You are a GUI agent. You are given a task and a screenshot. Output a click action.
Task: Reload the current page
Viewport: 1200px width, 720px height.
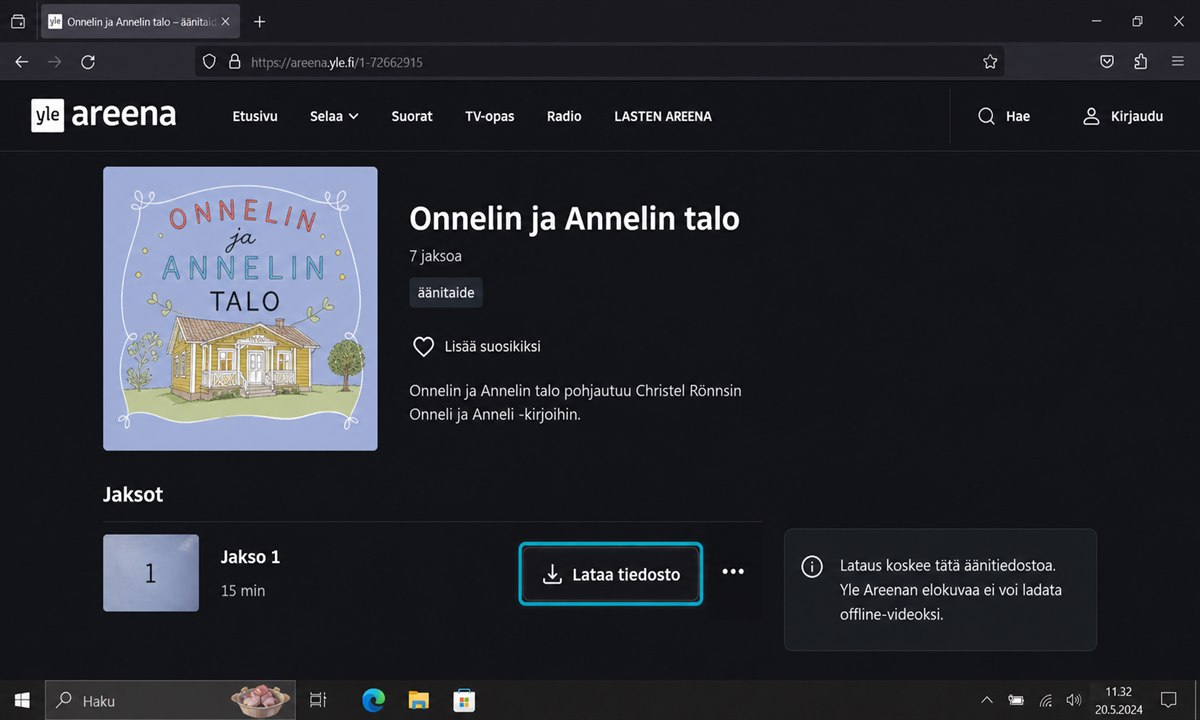pyautogui.click(x=88, y=62)
